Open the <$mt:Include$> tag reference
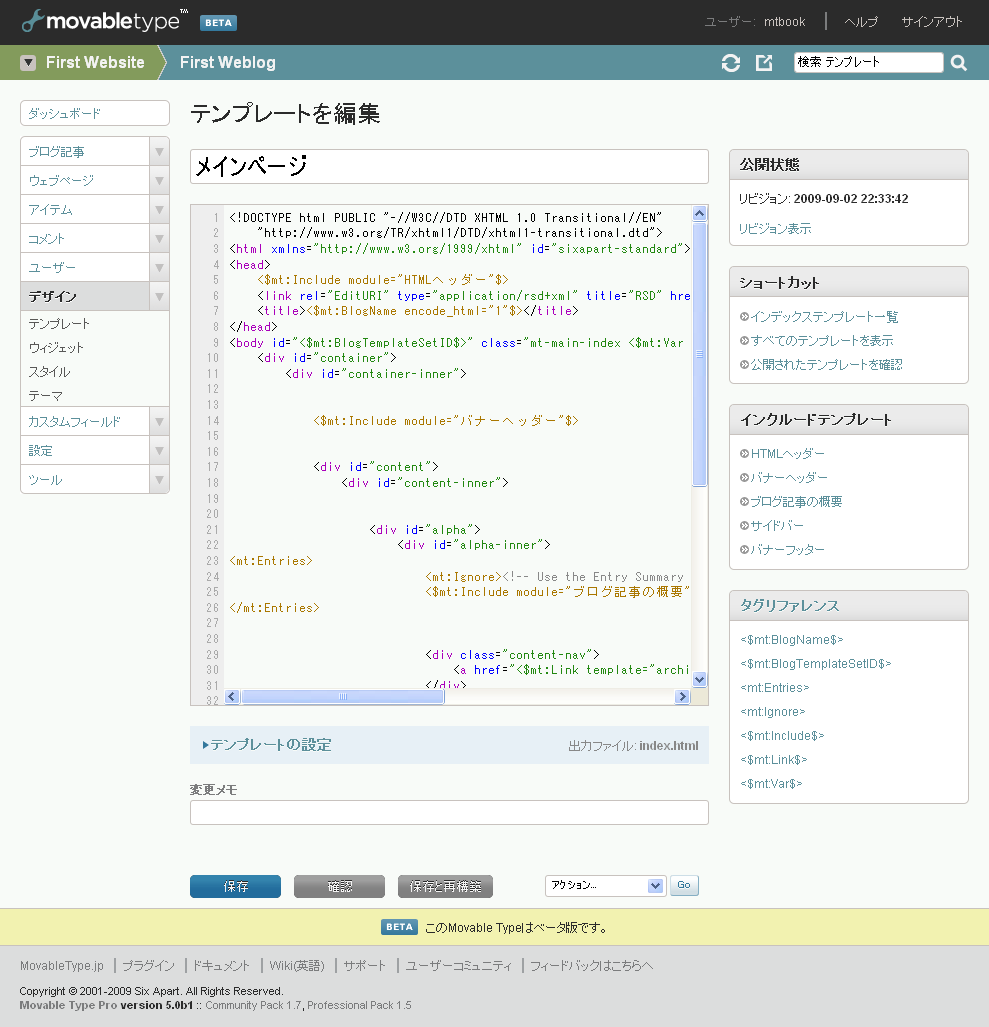989x1027 pixels. (782, 736)
